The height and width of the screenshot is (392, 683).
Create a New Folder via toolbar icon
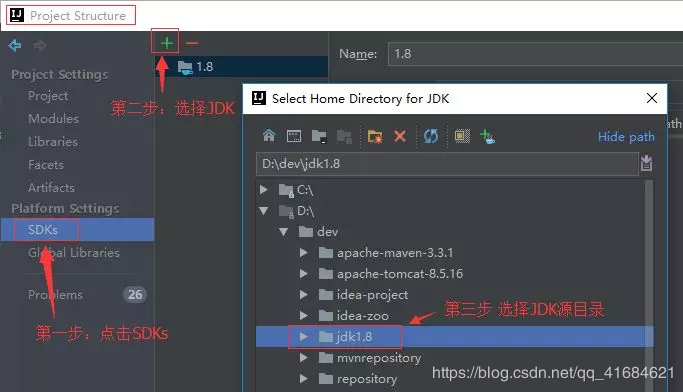375,137
